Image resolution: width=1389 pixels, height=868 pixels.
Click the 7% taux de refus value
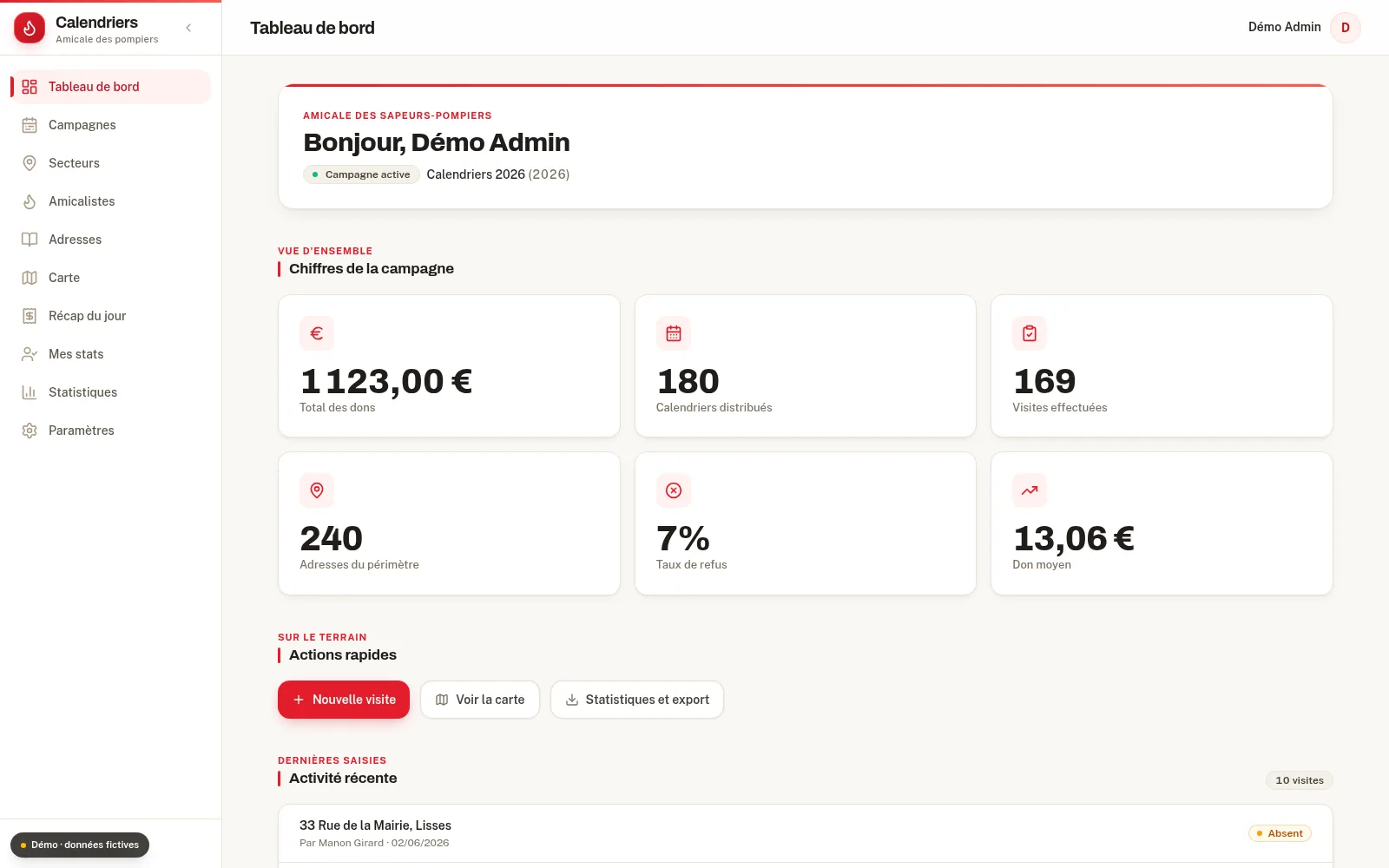(x=683, y=539)
